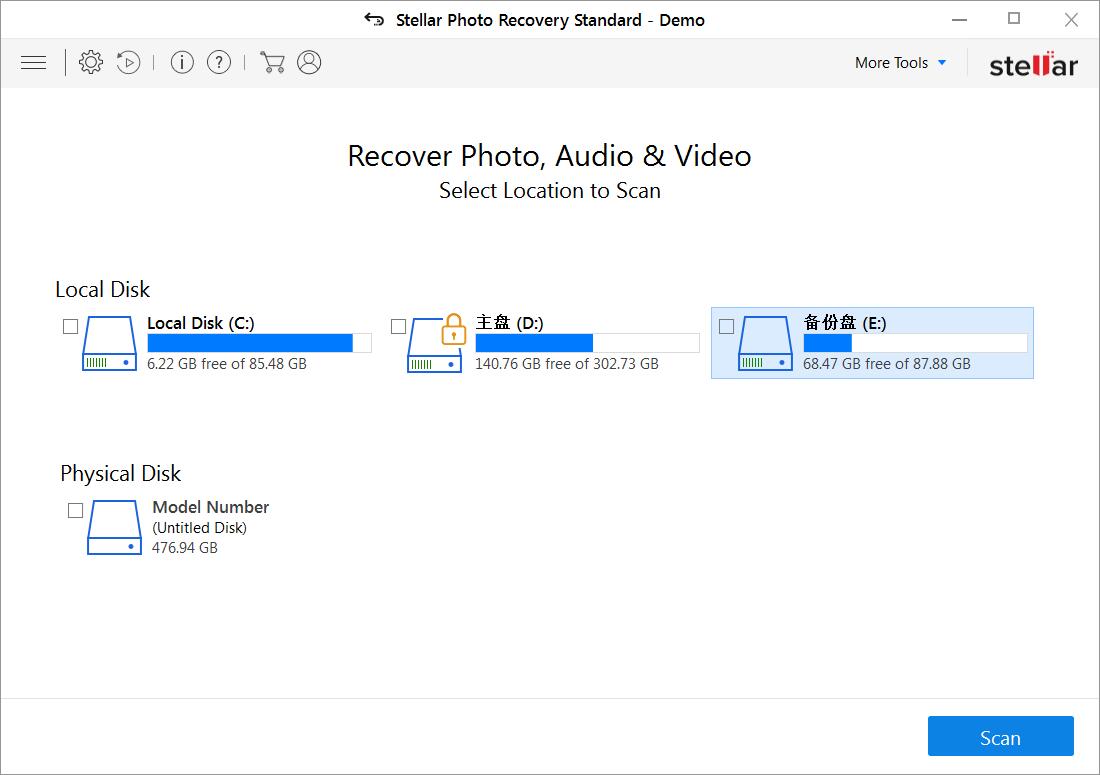Click the C: drive usage bar
Image resolution: width=1100 pixels, height=775 pixels.
pyautogui.click(x=260, y=343)
